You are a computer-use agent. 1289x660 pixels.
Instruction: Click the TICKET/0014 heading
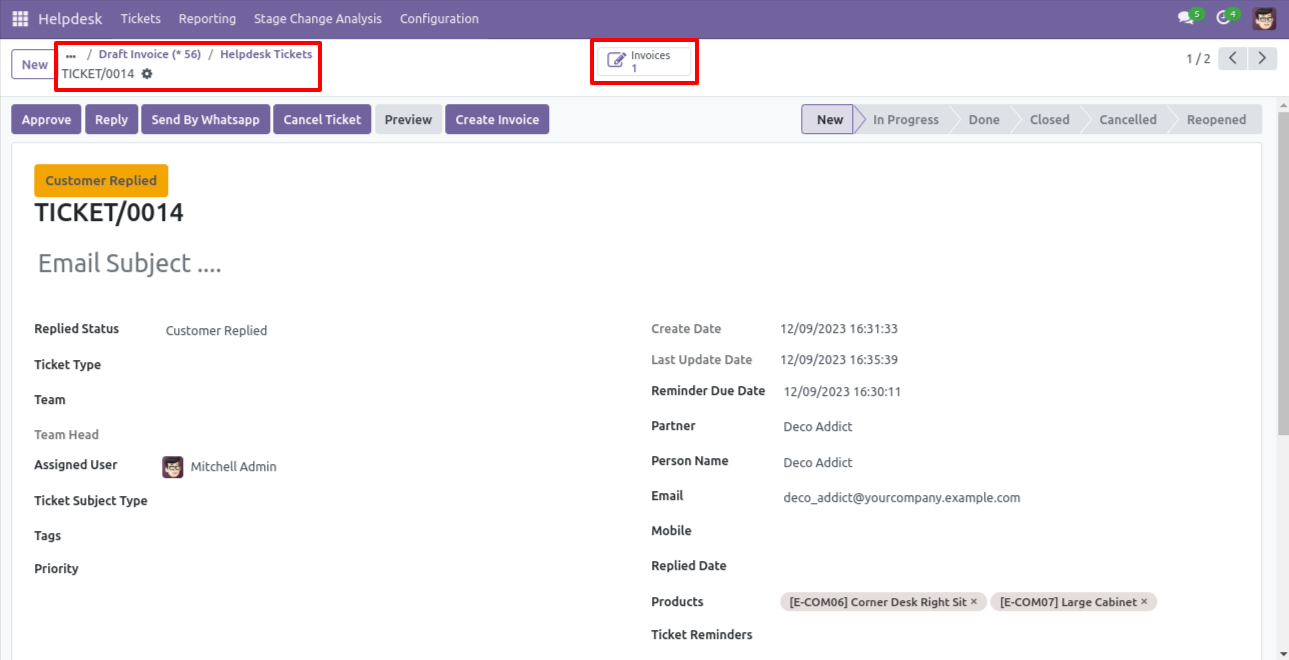pos(109,213)
